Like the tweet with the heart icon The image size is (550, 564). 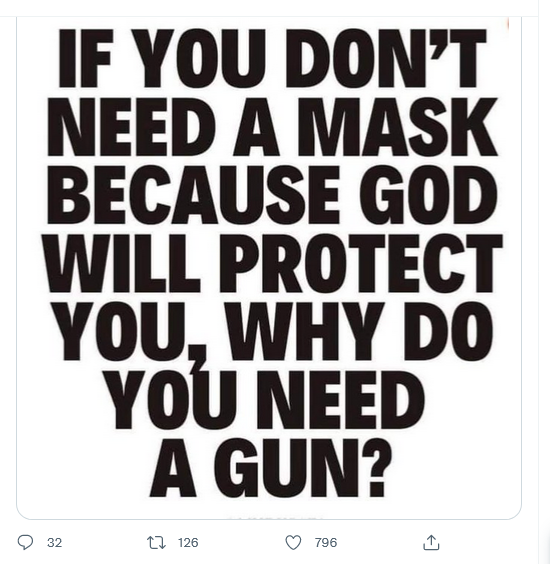(x=293, y=542)
